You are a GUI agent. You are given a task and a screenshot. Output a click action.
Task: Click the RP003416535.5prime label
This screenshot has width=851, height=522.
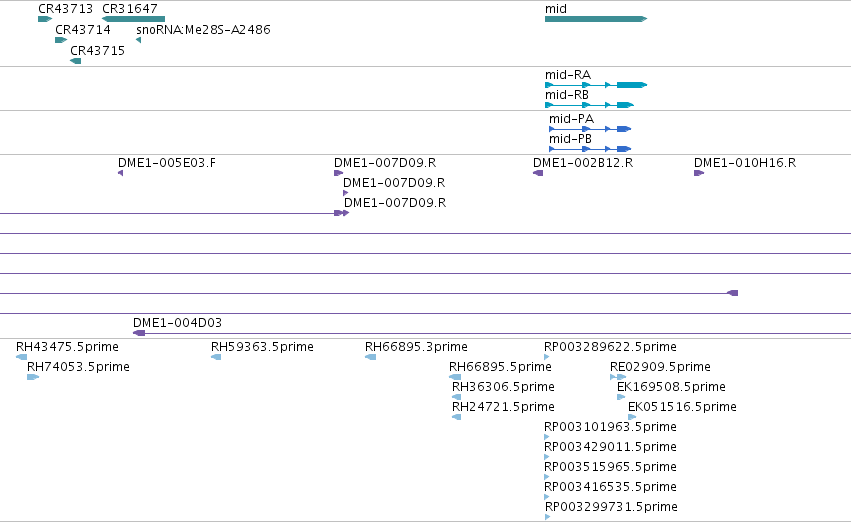pos(611,487)
